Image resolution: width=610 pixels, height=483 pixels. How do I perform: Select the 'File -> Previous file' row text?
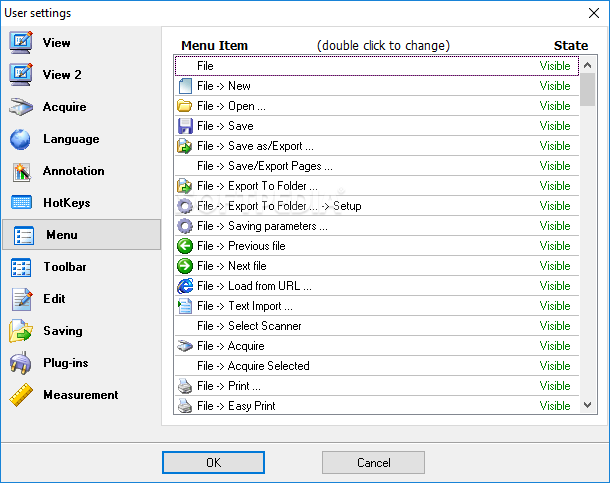tap(241, 246)
